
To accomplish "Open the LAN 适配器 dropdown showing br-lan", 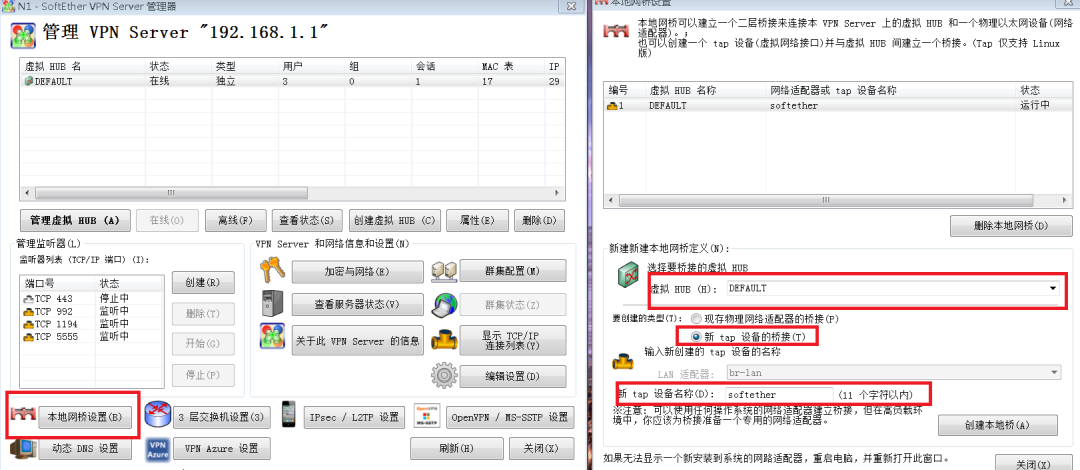I will coord(893,372).
